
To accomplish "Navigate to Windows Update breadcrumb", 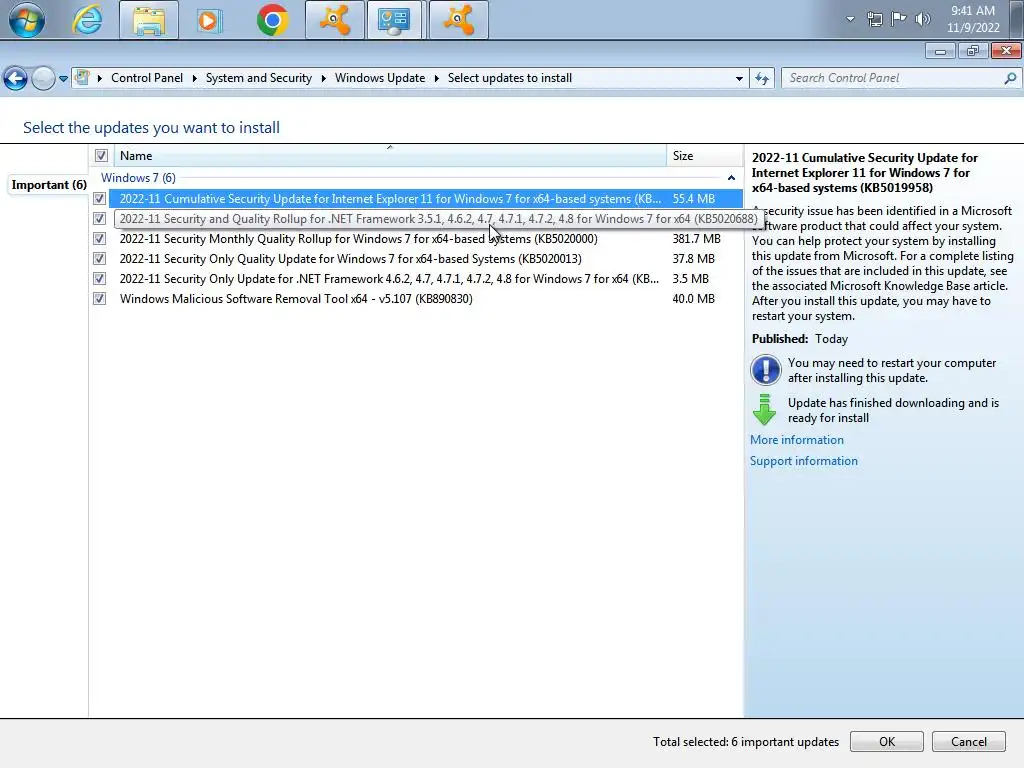I will [x=380, y=78].
